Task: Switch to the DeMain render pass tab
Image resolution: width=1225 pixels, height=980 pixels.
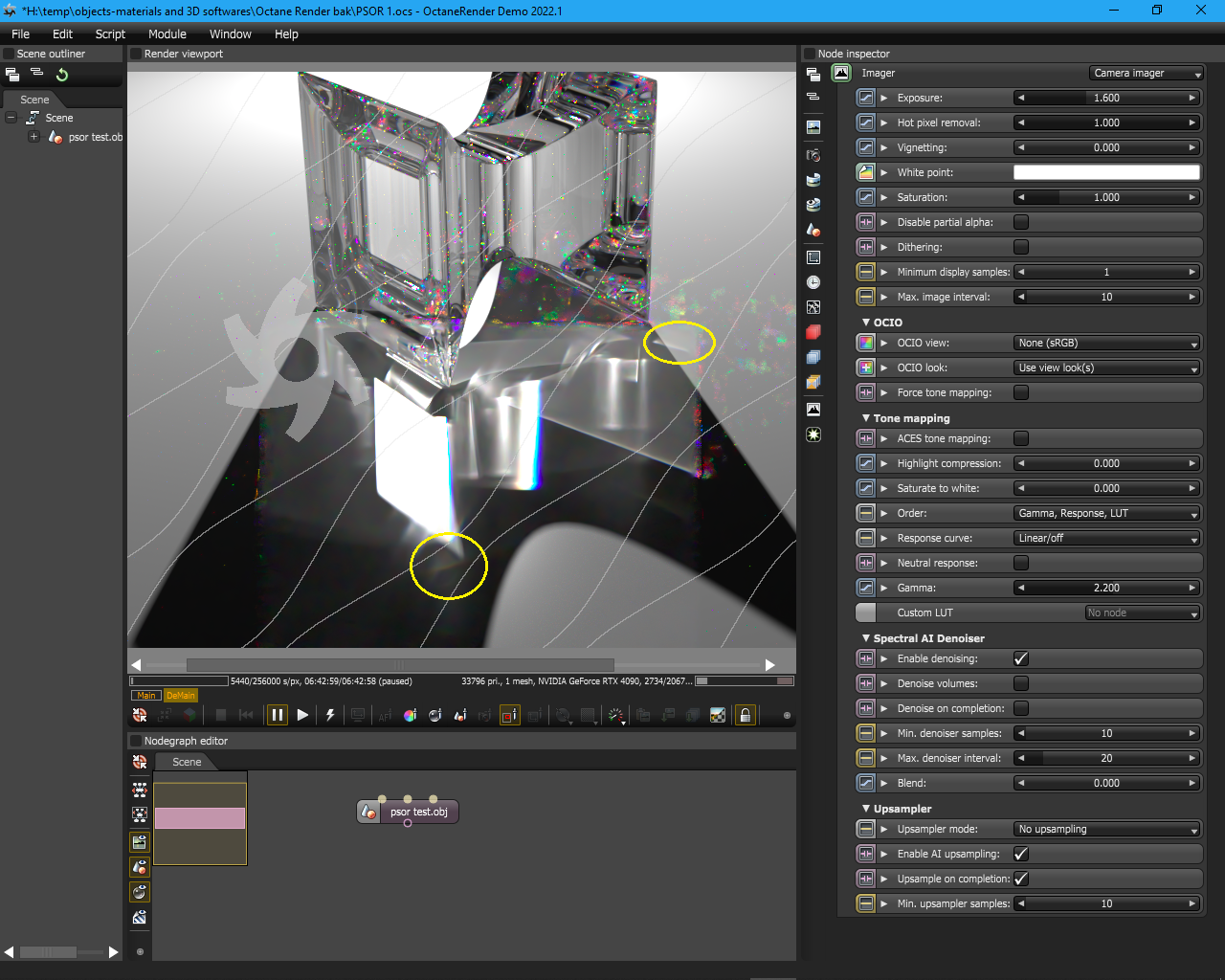Action: pos(180,696)
